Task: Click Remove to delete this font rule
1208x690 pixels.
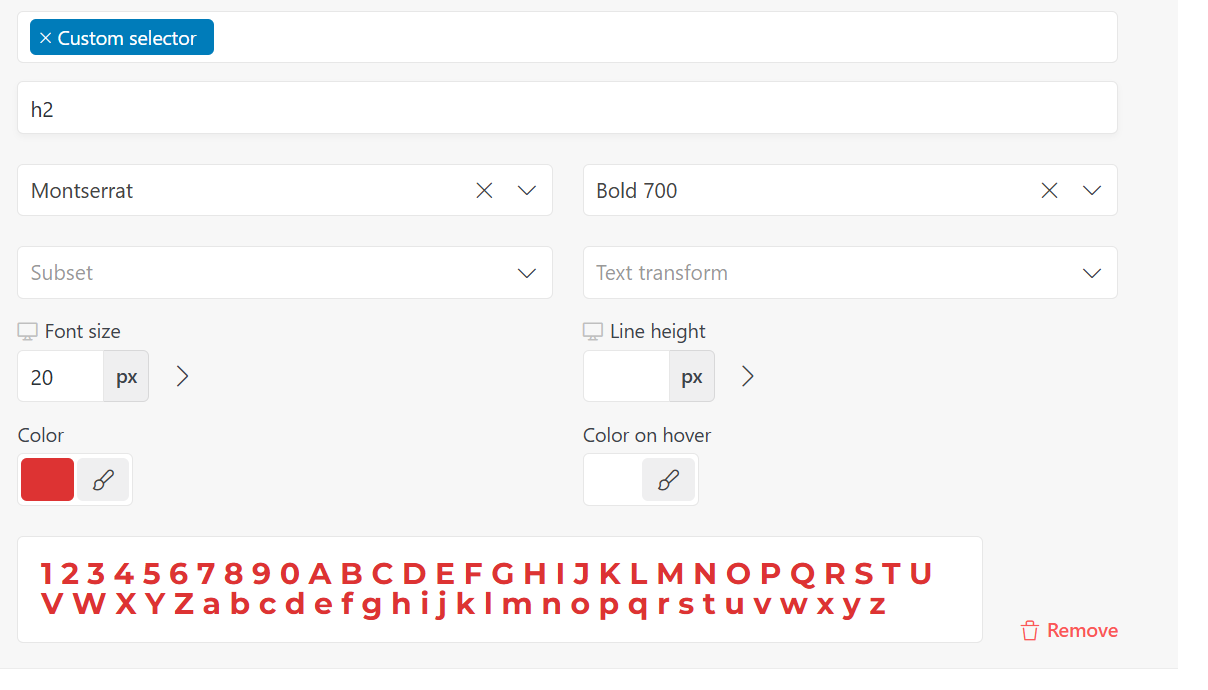Action: click(x=1069, y=631)
